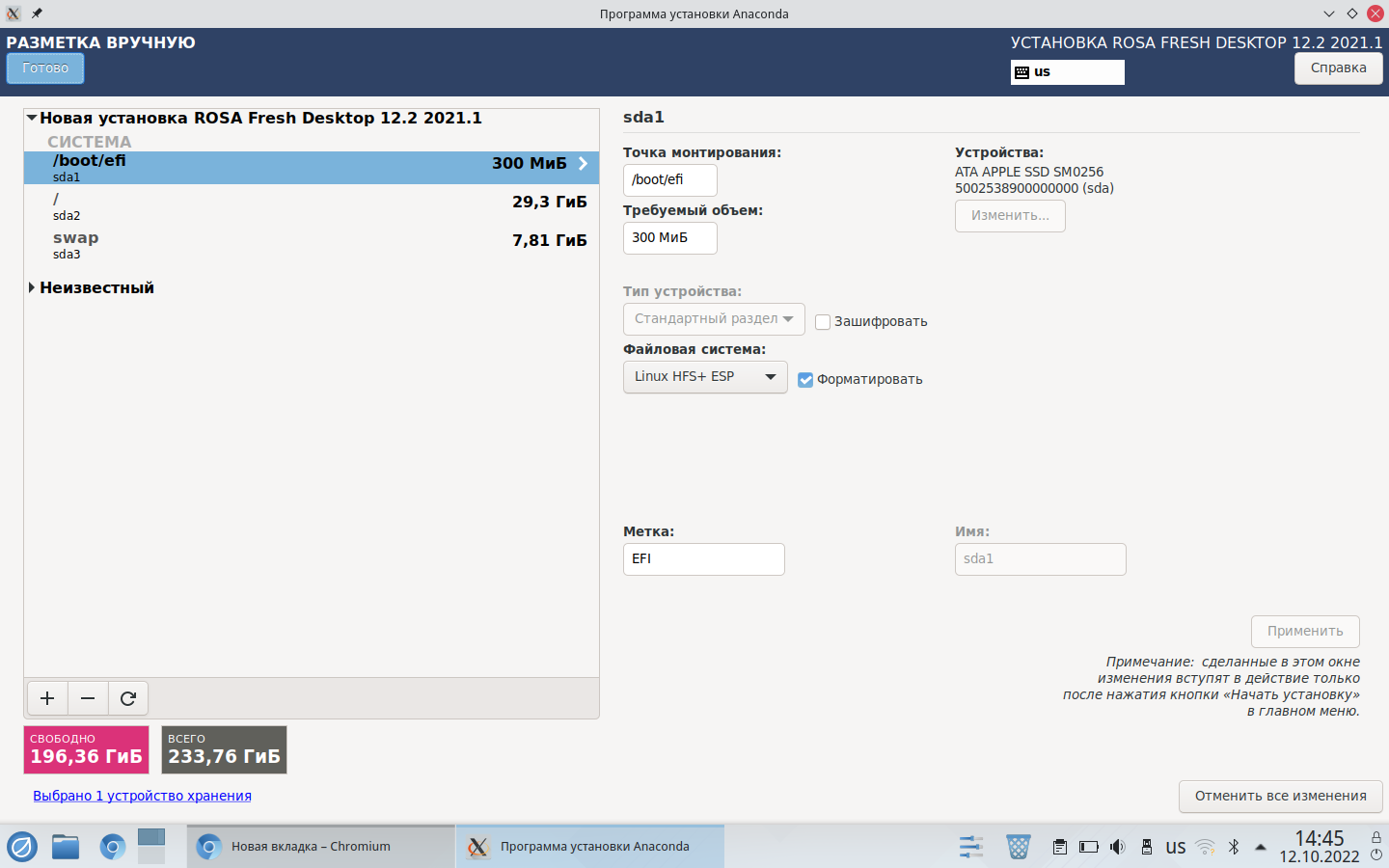1389x868 pixels.
Task: Open the power/leave icon in taskbar
Action: coord(1376,854)
